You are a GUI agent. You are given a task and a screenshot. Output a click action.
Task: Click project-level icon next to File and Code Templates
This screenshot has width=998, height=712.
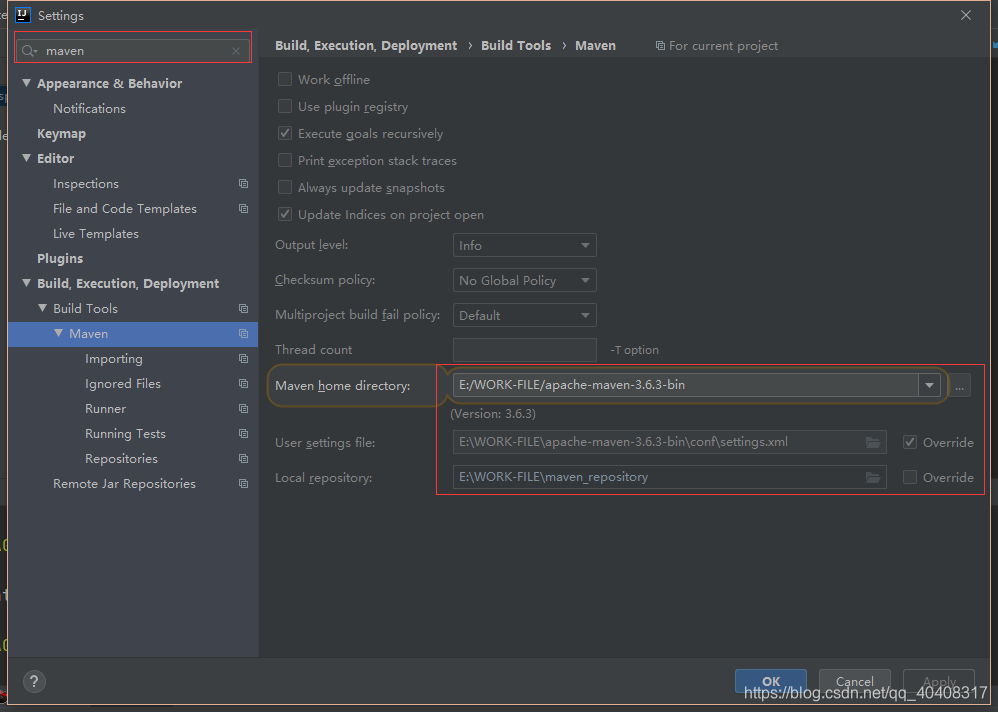coord(243,209)
